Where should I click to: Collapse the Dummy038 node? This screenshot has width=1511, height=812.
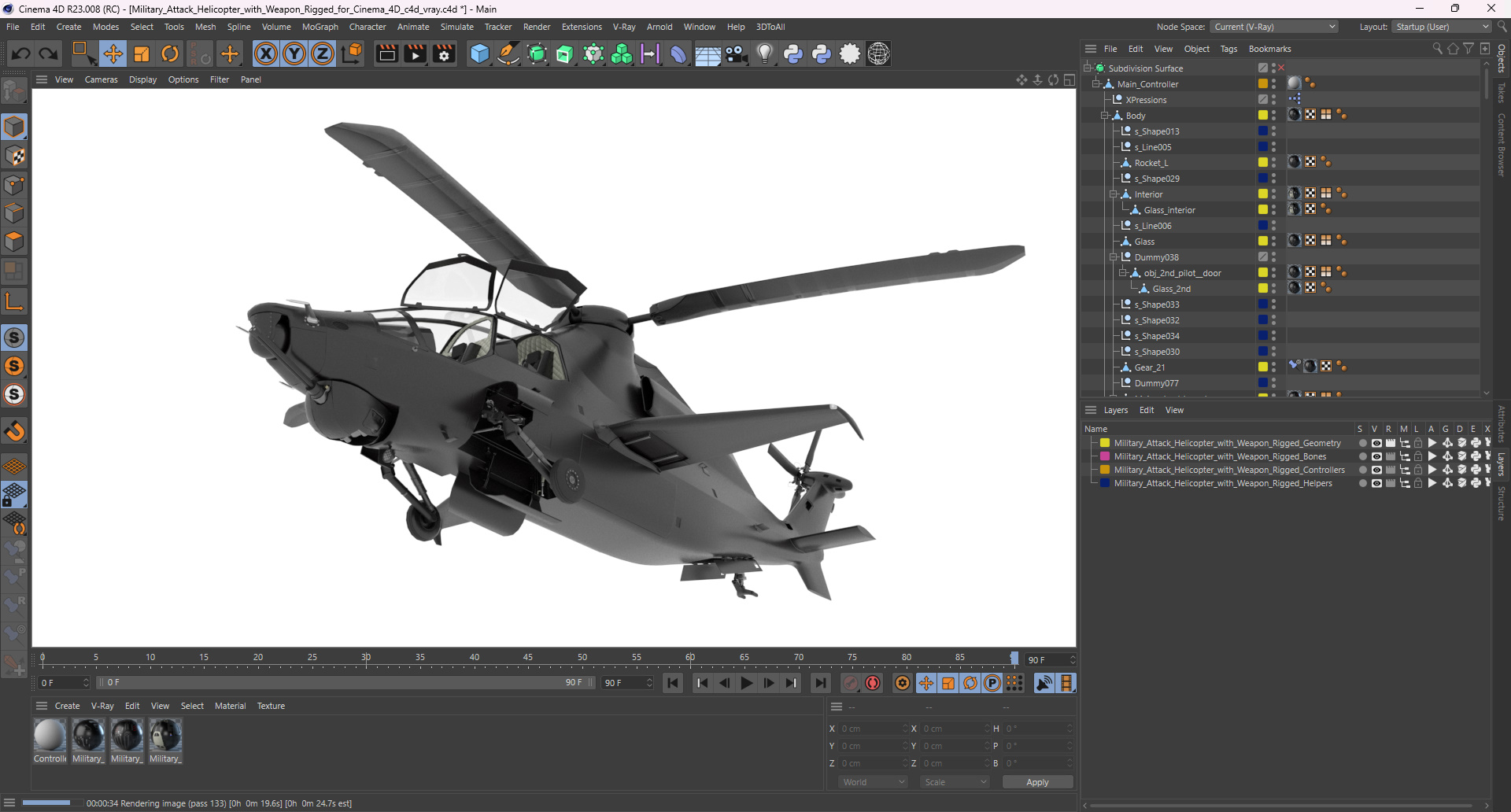(x=1114, y=257)
